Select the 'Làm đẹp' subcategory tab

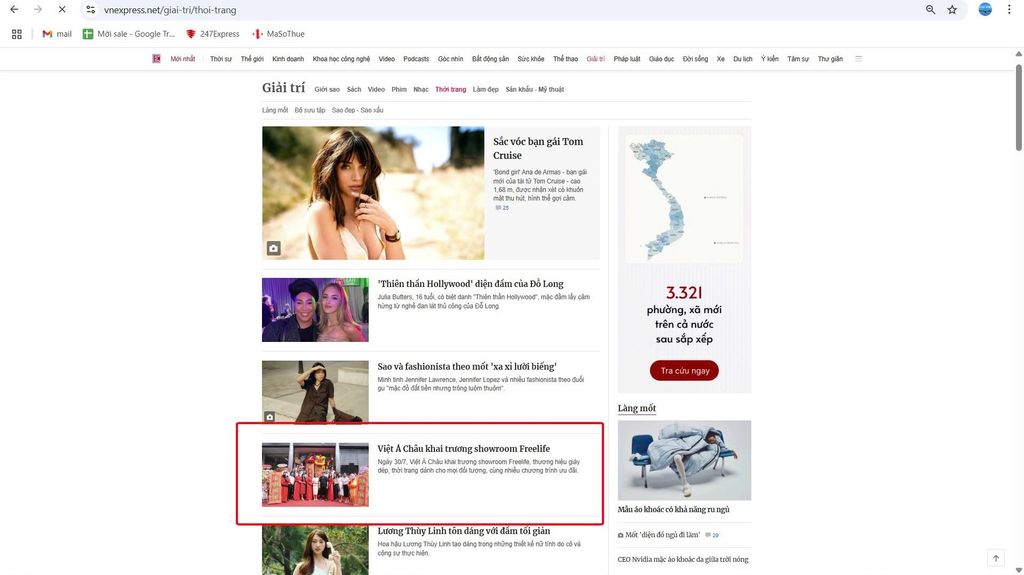coord(486,90)
